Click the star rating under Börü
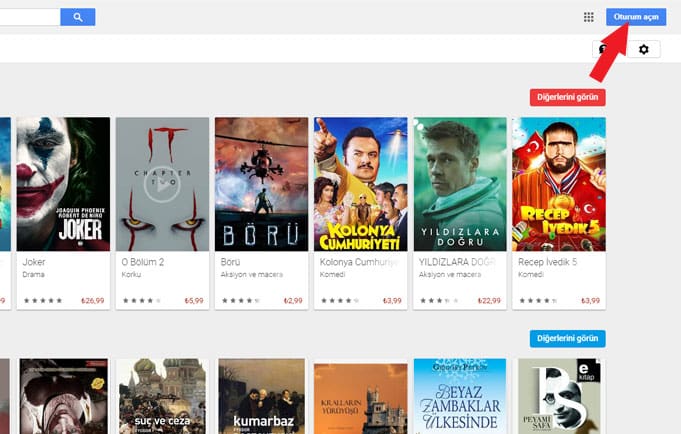 click(240, 300)
